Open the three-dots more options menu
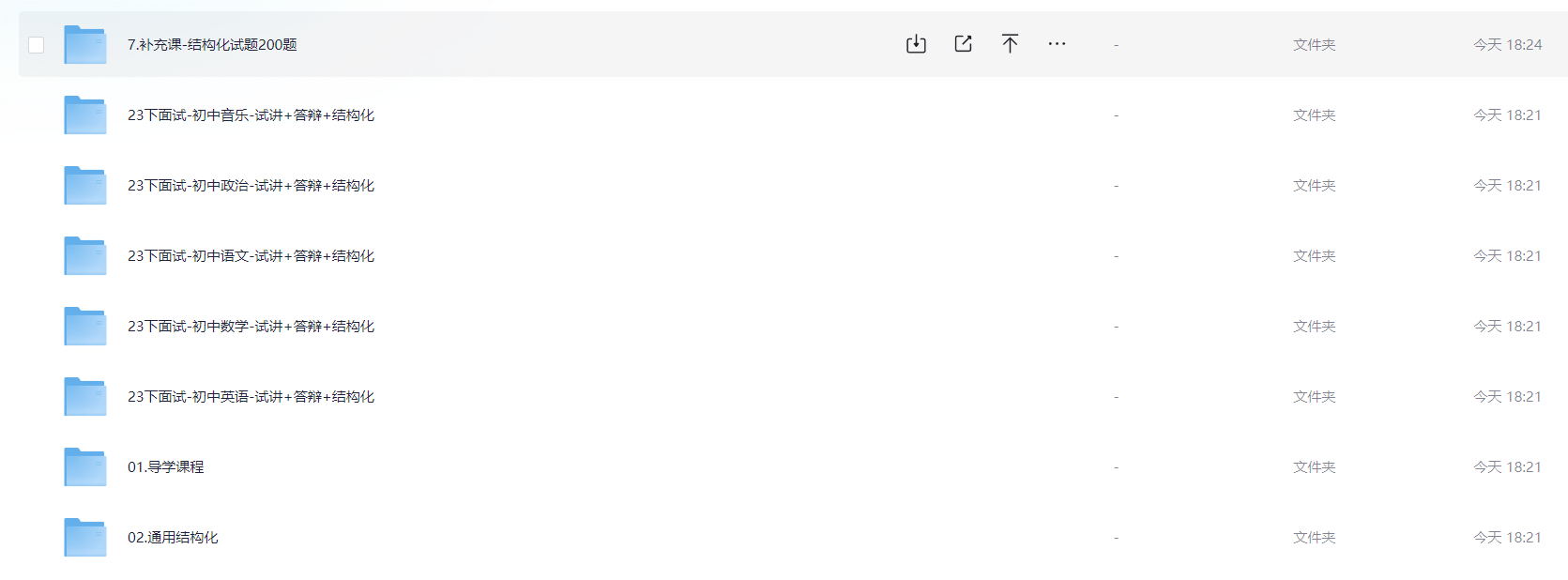Image resolution: width=1568 pixels, height=580 pixels. [x=1057, y=44]
